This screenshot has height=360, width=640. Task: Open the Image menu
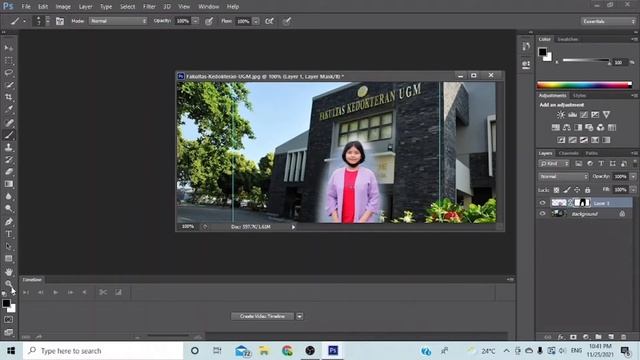pos(63,7)
